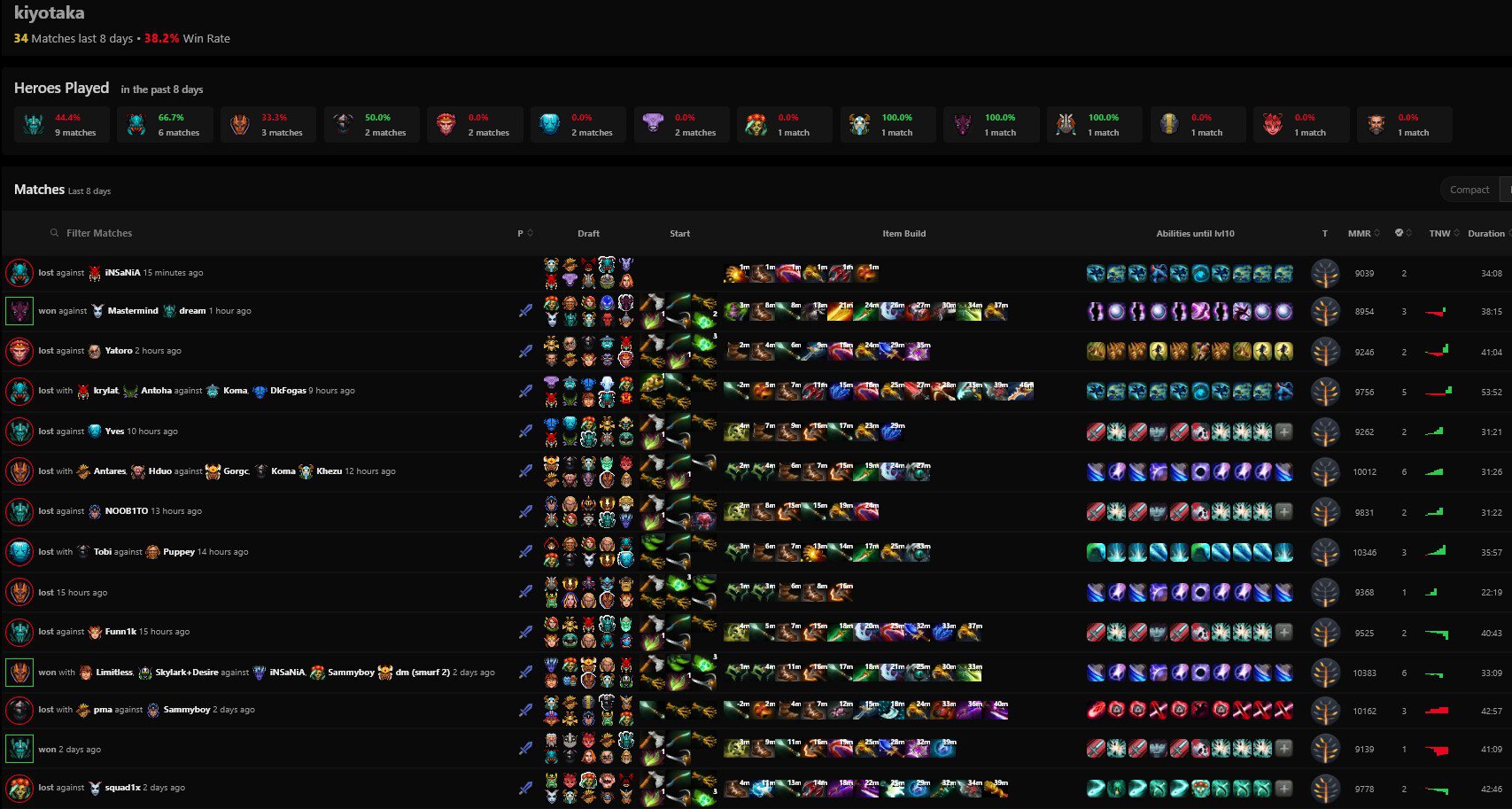The width and height of the screenshot is (1512, 809).
Task: Click the 'Heroes Played' heading
Action: [x=61, y=88]
